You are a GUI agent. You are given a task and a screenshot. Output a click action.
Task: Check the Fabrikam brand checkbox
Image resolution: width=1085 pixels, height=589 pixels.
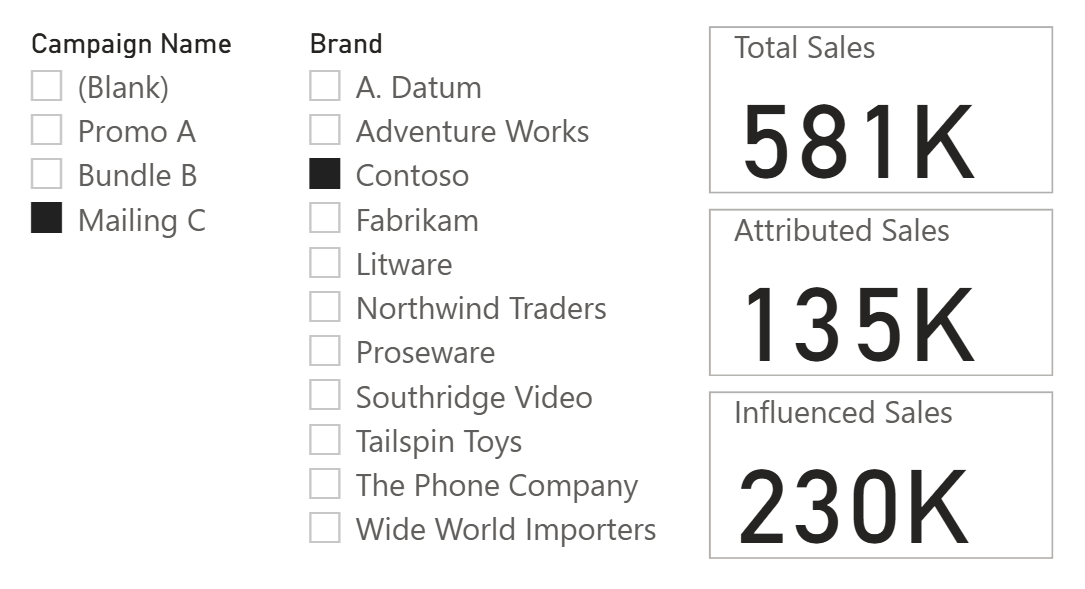(325, 219)
